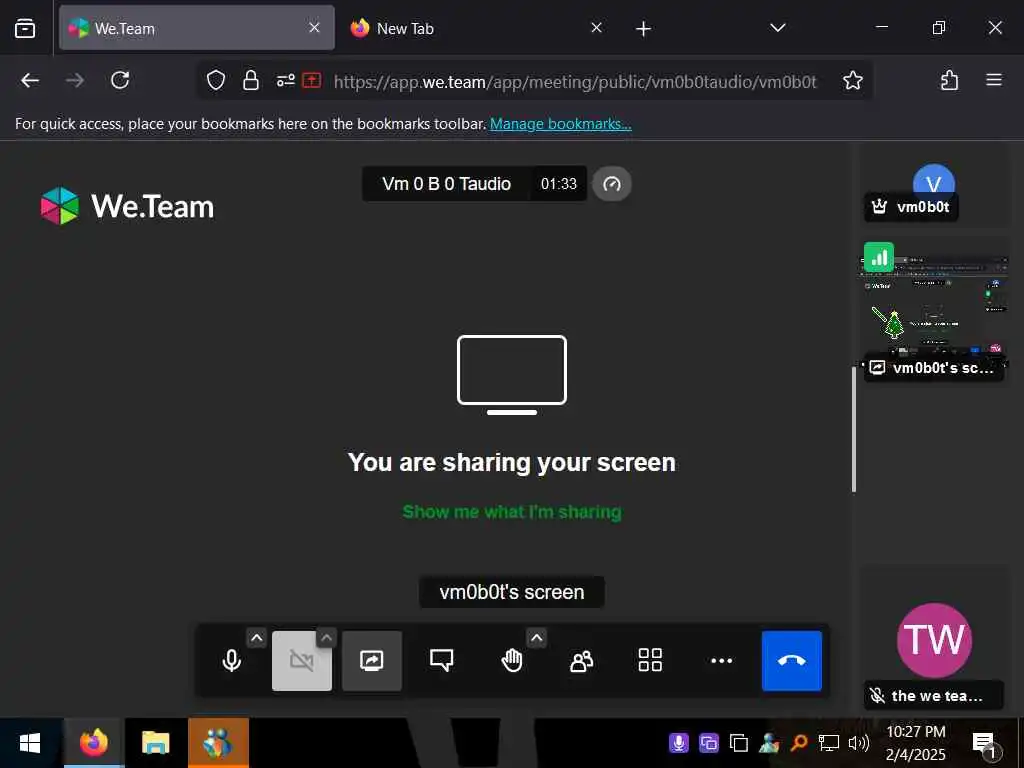List all tabs dropdown arrow
This screenshot has width=1024, height=768.
[777, 28]
